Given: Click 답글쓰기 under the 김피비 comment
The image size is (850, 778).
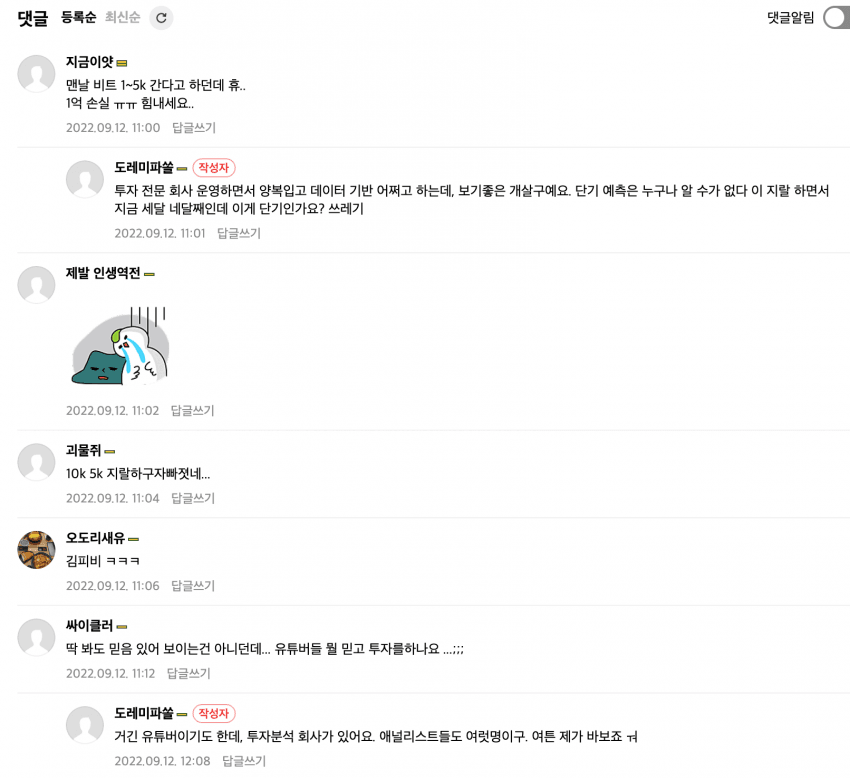Looking at the screenshot, I should click(x=193, y=586).
